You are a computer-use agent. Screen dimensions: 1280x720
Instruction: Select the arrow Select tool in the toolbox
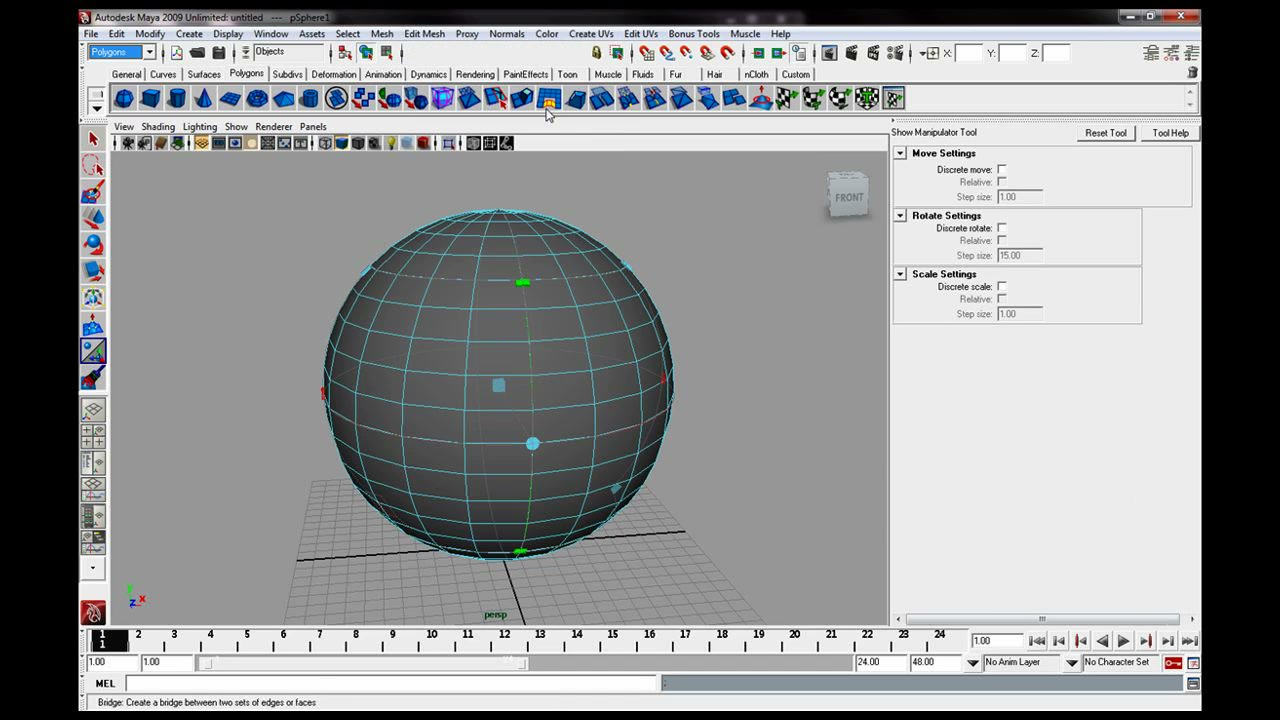93,139
